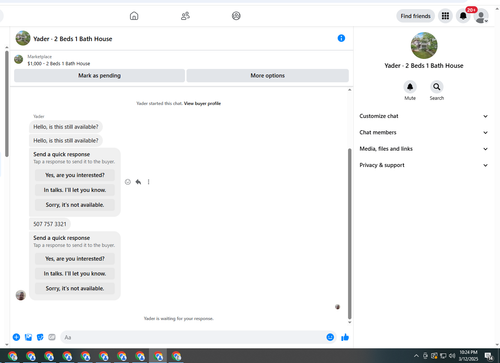
Task: Show hidden system tray icons chevron
Action: click(416, 356)
